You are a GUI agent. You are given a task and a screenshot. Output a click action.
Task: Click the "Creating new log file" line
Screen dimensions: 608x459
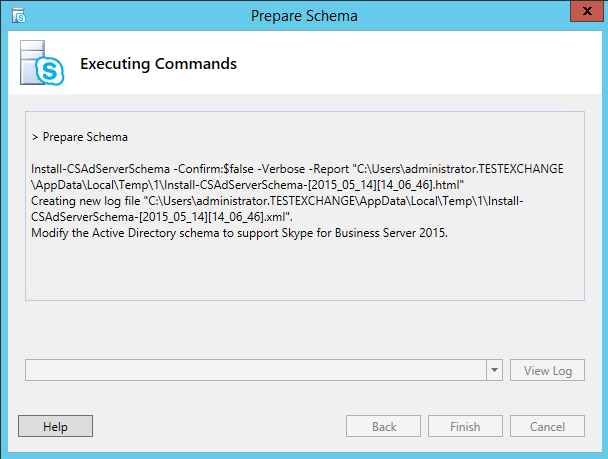click(277, 209)
